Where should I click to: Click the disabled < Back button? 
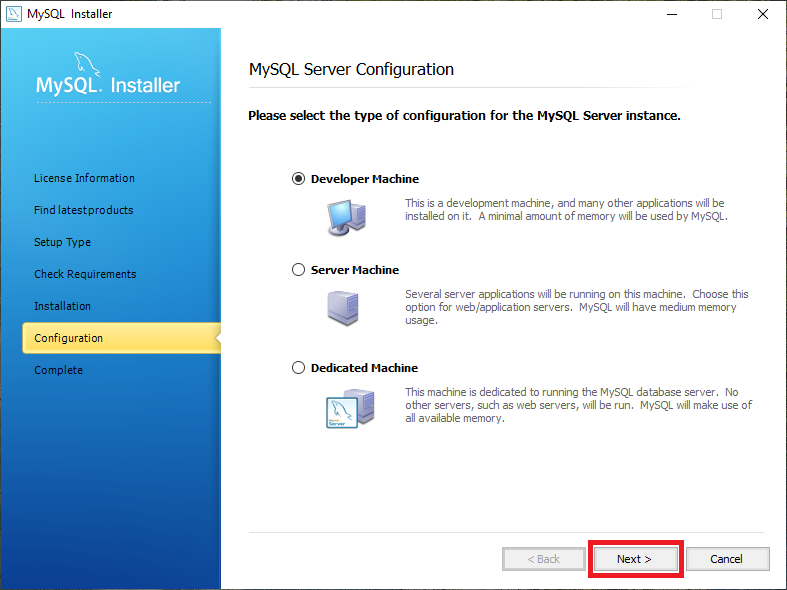click(544, 559)
